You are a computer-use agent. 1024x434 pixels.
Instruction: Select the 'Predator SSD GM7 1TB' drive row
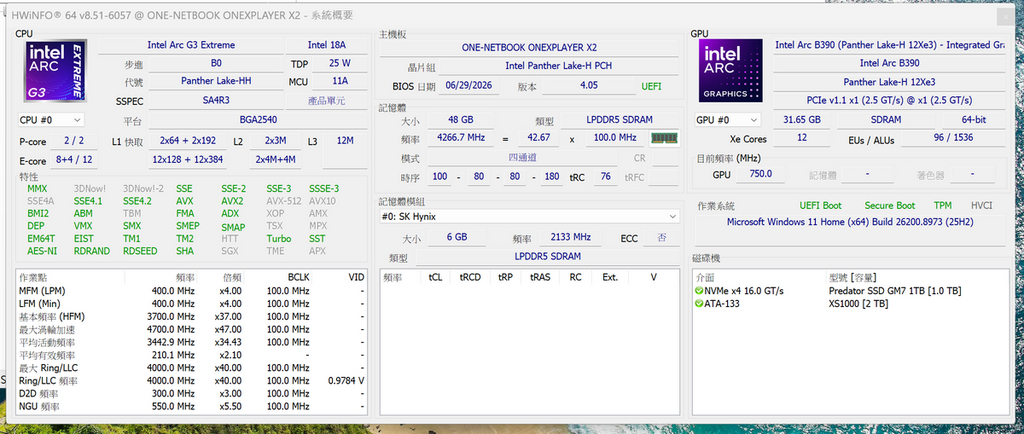[x=849, y=291]
